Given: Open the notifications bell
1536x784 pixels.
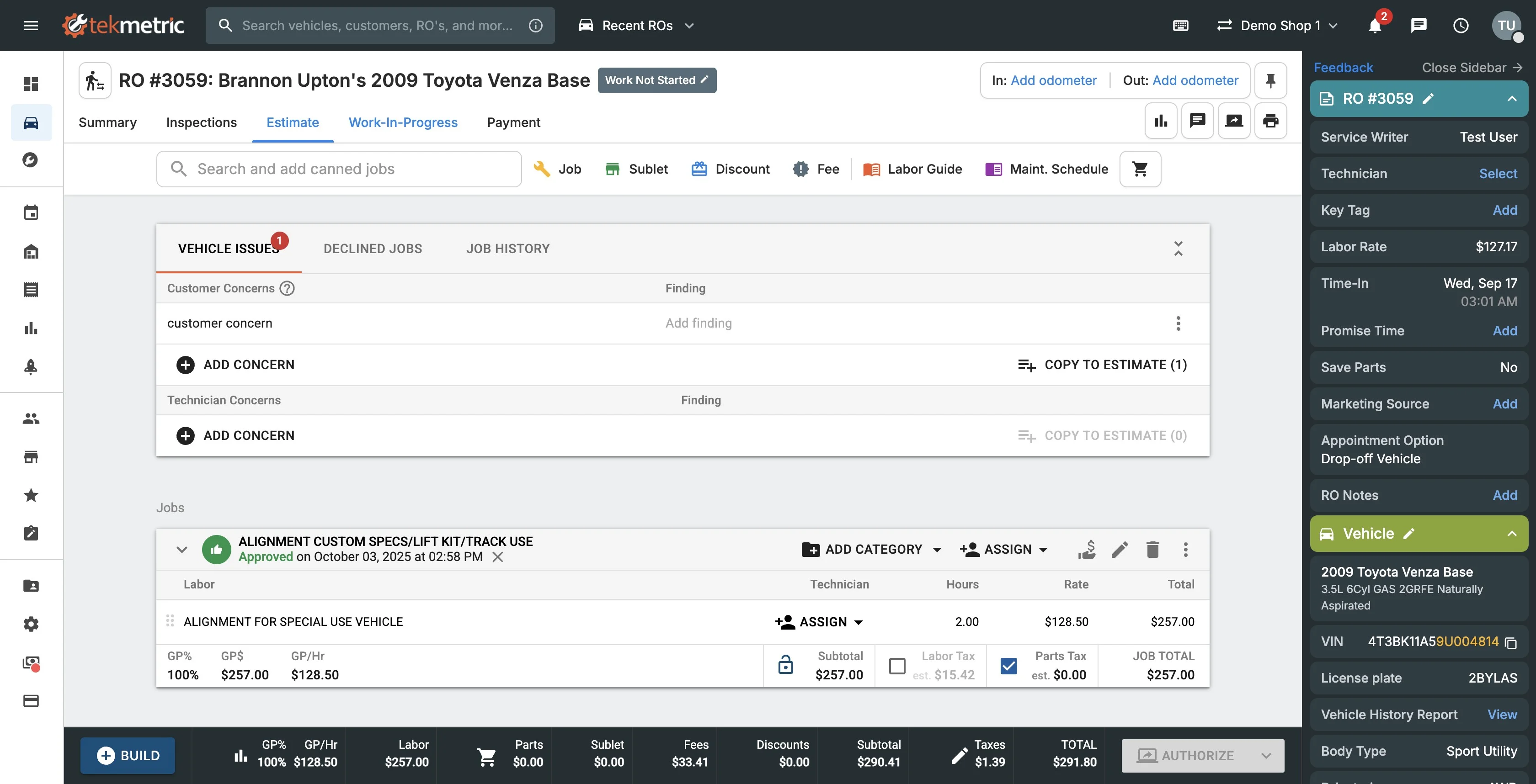Looking at the screenshot, I should click(1375, 26).
